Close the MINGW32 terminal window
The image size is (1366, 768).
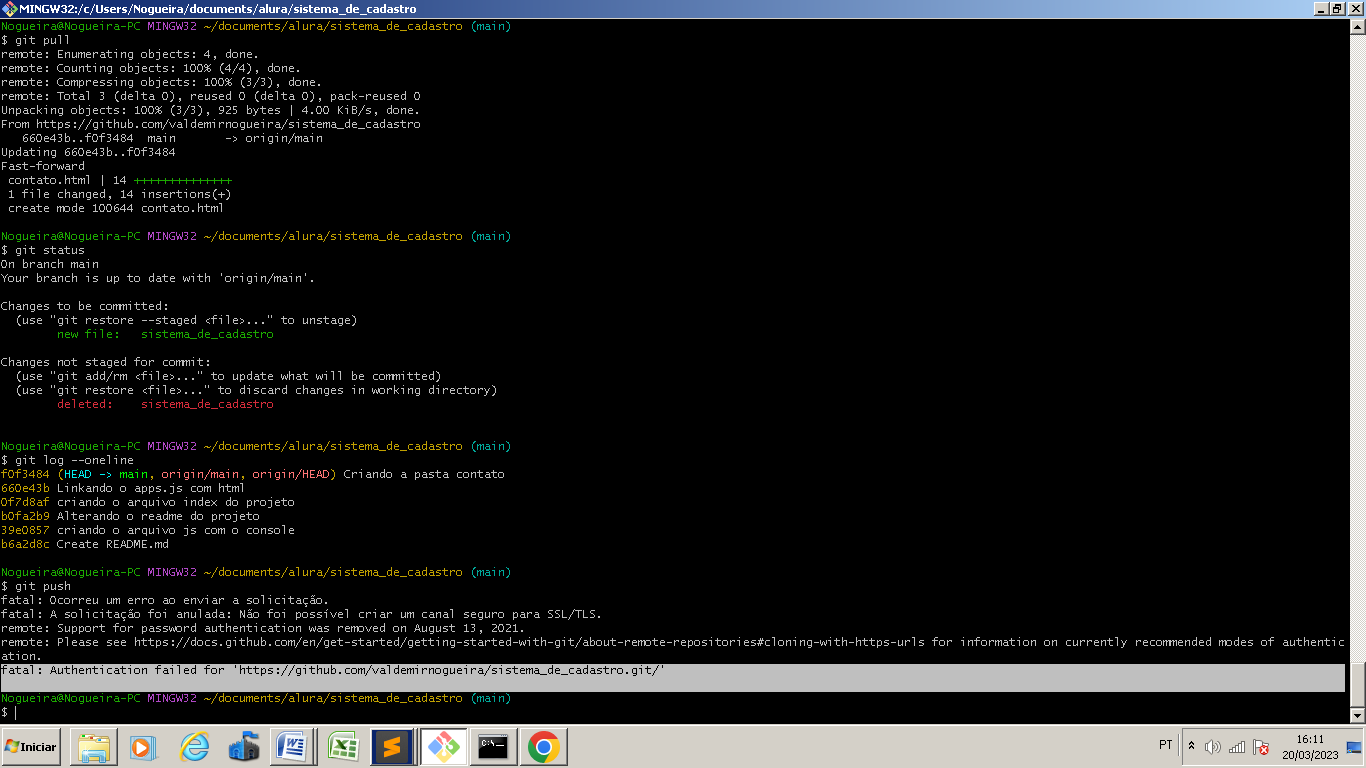(1356, 8)
